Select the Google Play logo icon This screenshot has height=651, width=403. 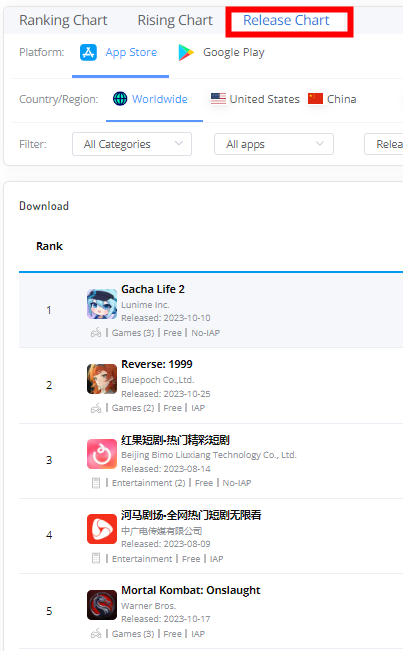pyautogui.click(x=186, y=53)
